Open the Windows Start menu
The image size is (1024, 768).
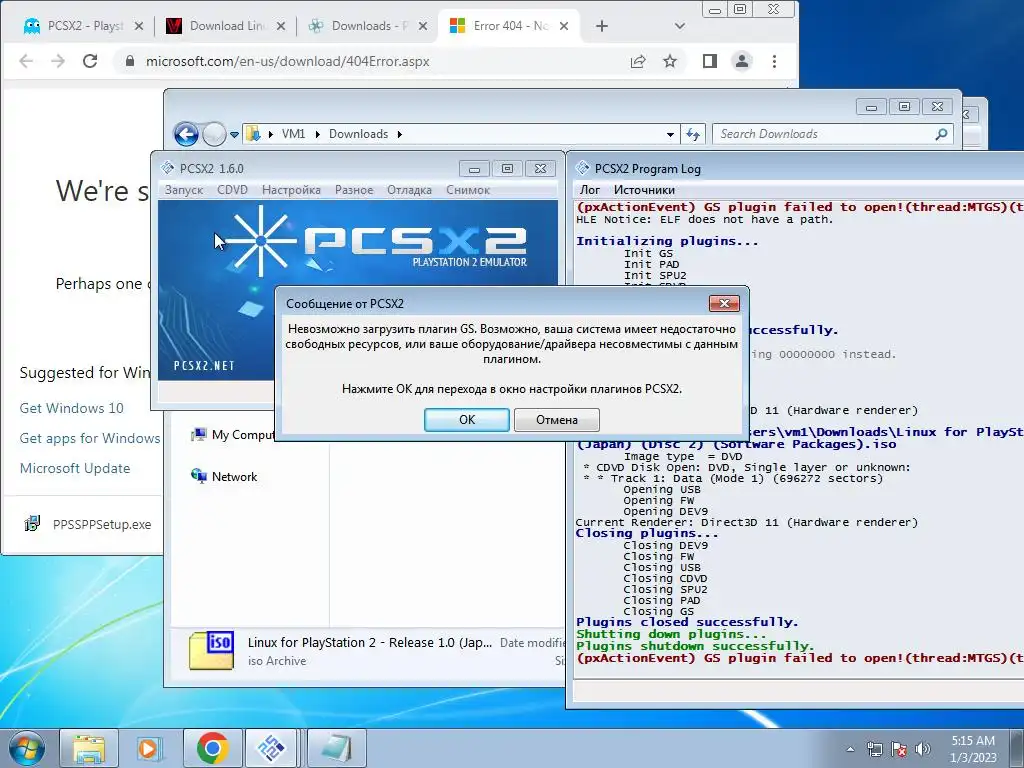(x=26, y=748)
